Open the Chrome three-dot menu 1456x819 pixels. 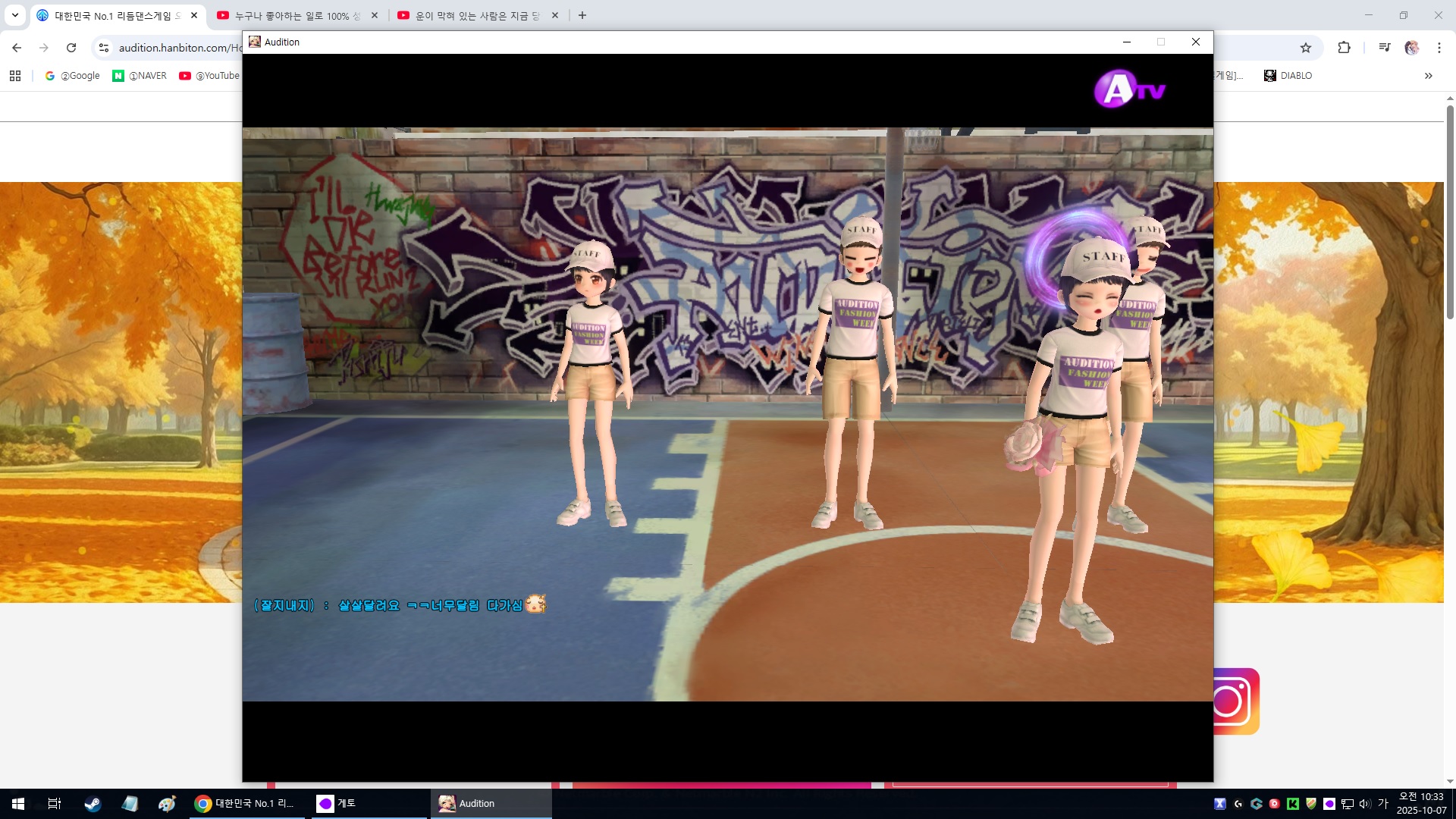(1439, 48)
